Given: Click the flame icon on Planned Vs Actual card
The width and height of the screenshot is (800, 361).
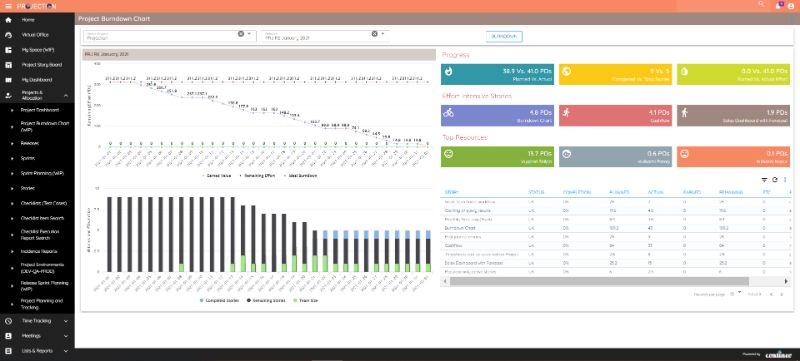Looking at the screenshot, I should [448, 72].
